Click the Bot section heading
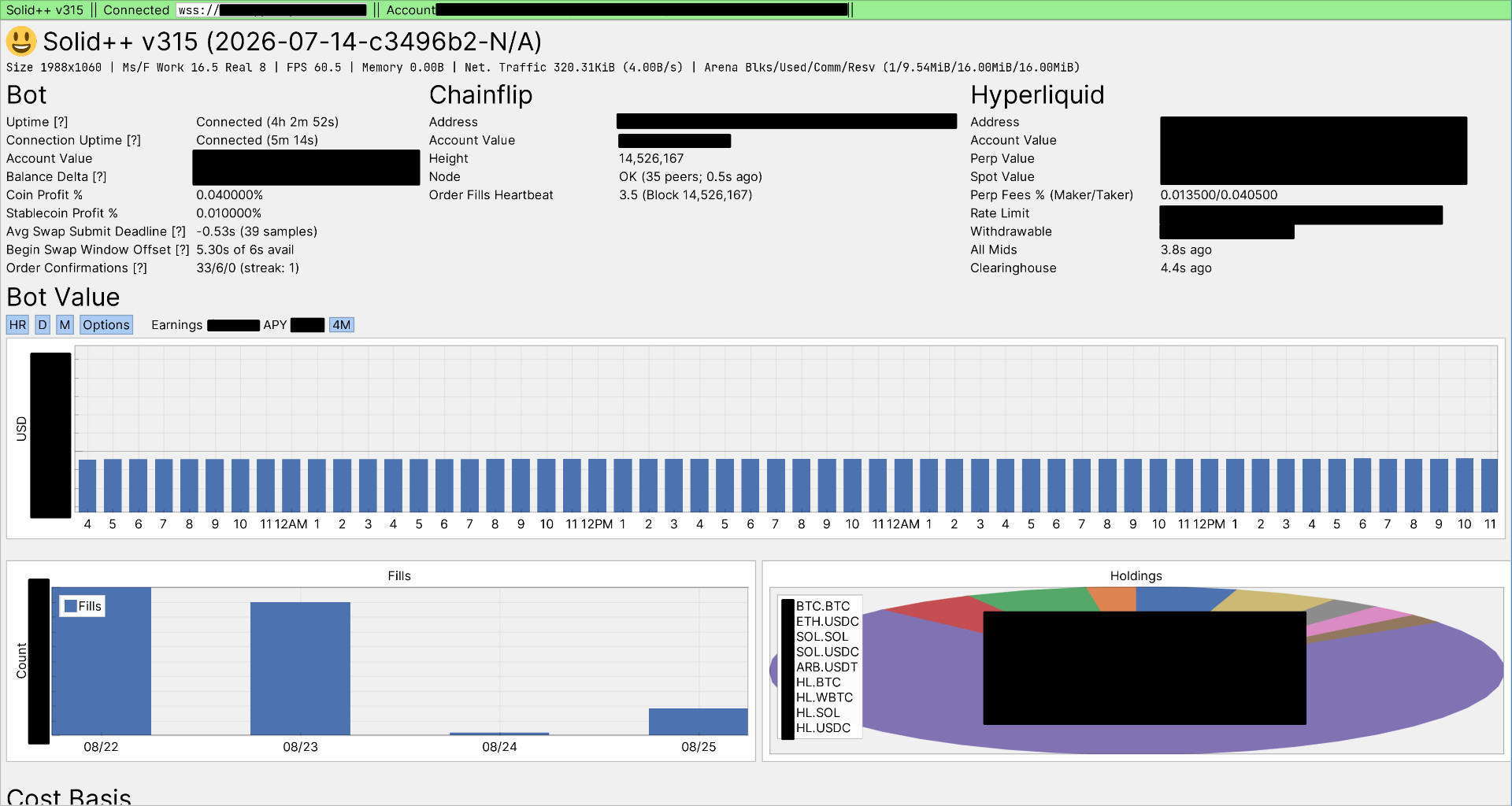Viewport: 1512px width, 806px height. (27, 95)
